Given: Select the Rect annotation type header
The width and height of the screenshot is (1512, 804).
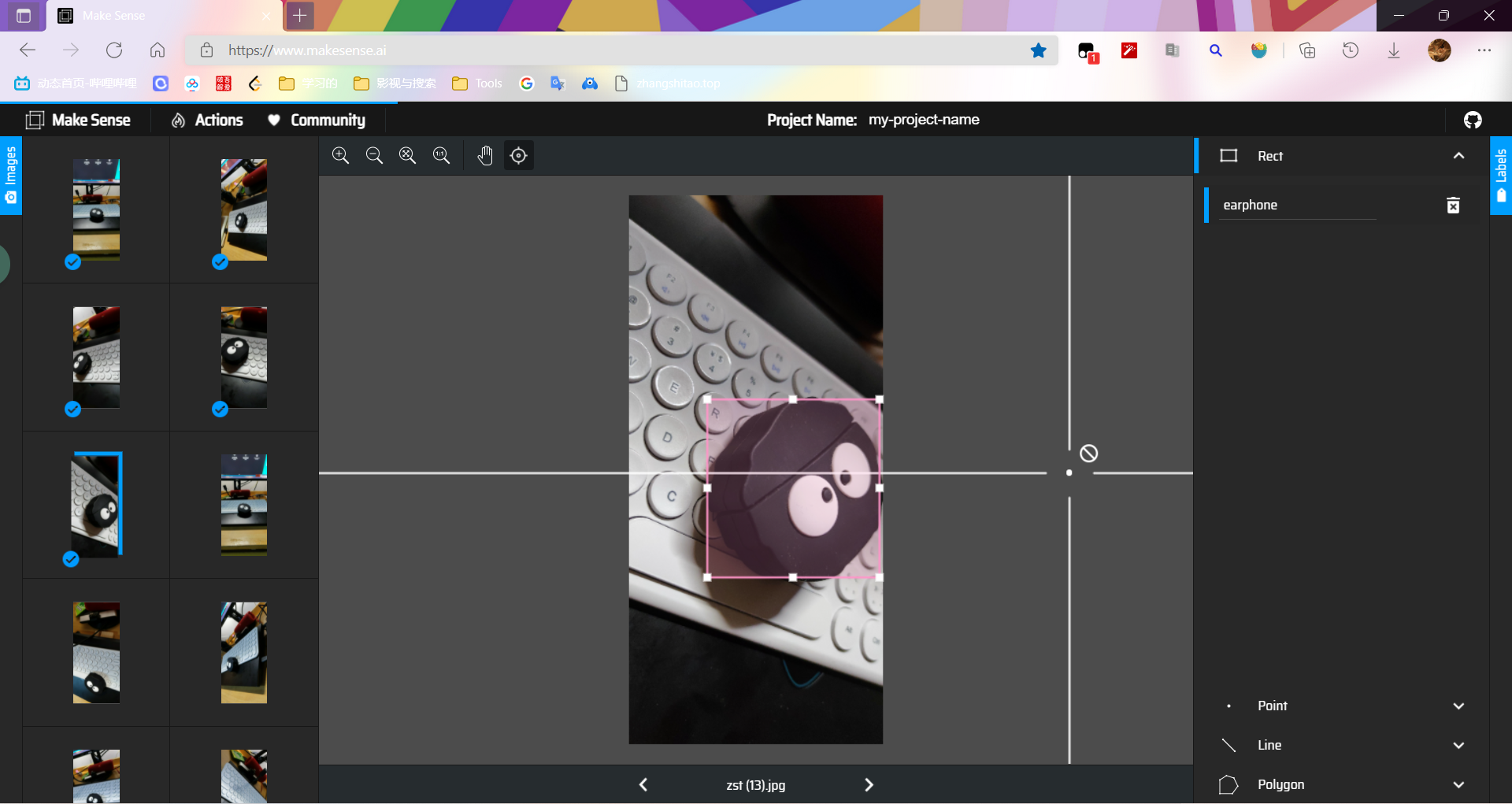Looking at the screenshot, I should (1341, 155).
